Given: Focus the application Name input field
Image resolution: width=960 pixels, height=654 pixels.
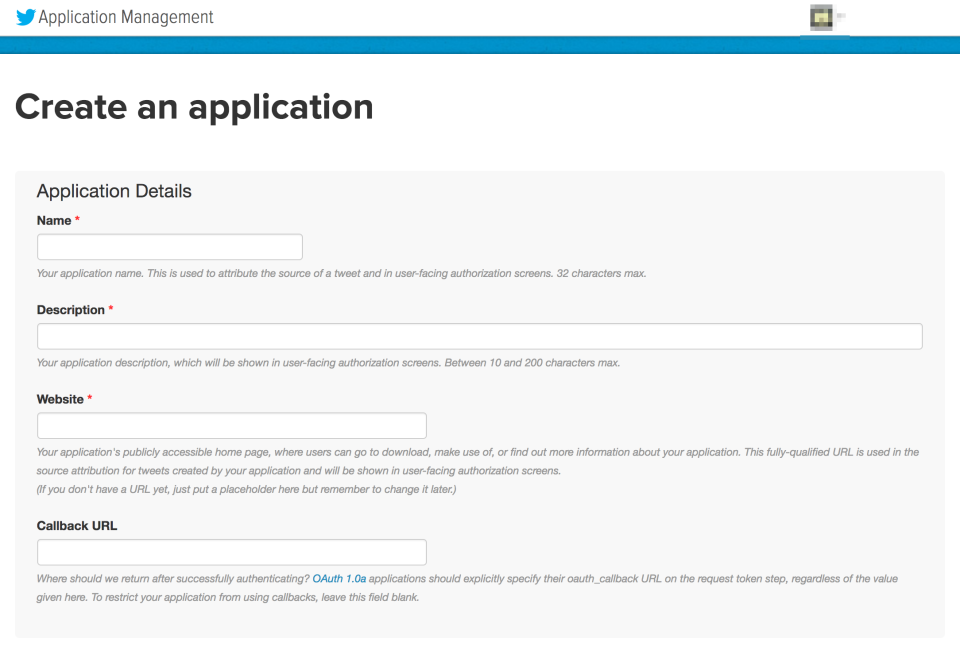Looking at the screenshot, I should click(169, 247).
